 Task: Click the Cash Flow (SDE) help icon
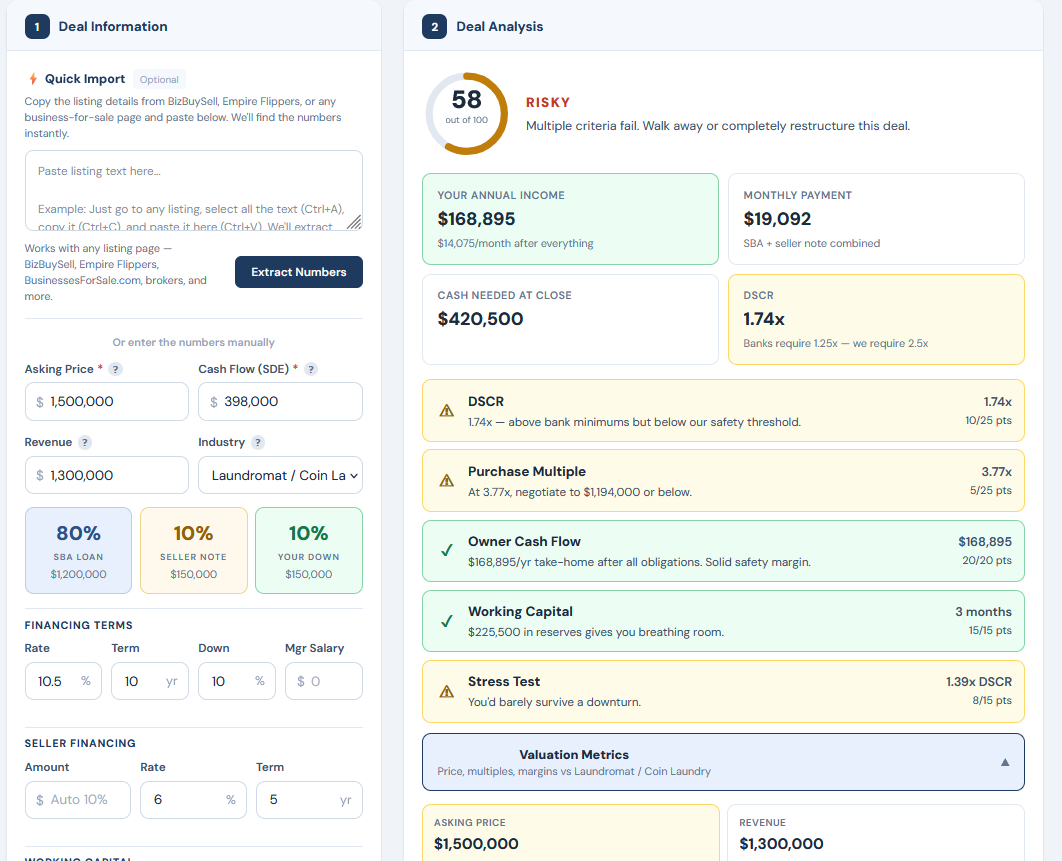point(310,369)
